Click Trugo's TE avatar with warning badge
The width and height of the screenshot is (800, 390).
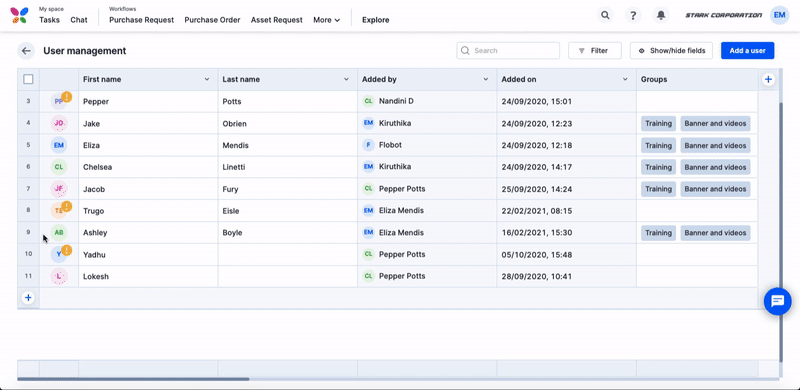click(x=59, y=210)
